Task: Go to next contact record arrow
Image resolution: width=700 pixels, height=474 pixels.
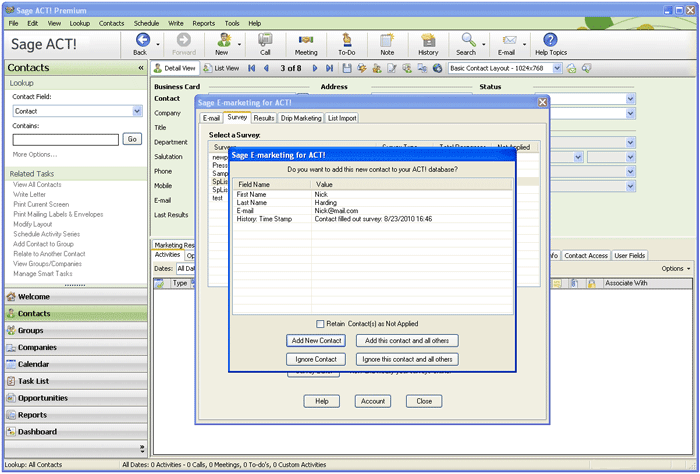Action: (x=315, y=68)
